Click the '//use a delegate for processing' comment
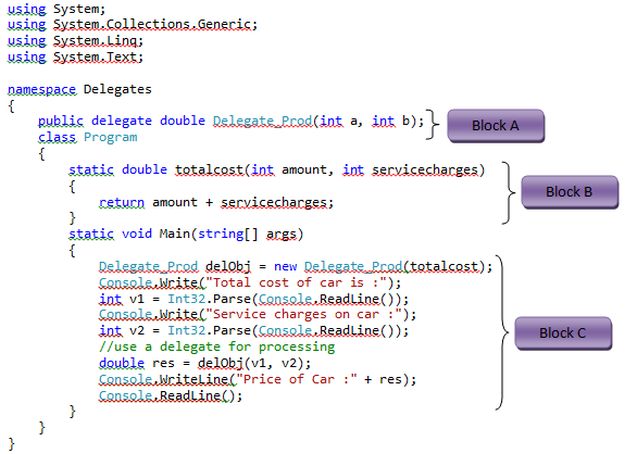Viewport: 625px width, 454px height. 217,347
